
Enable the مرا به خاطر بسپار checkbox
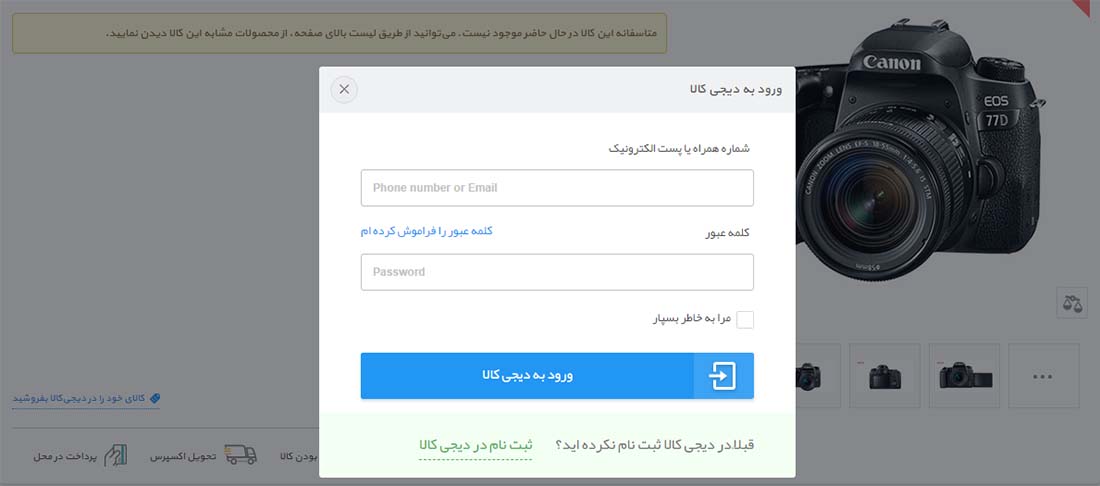coord(745,320)
